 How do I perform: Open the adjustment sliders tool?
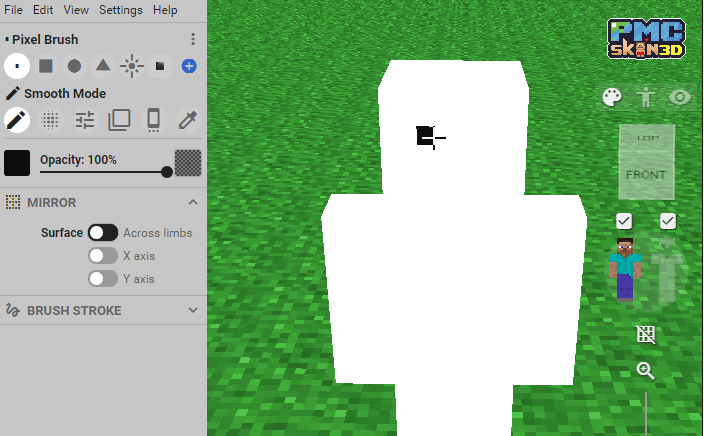pyautogui.click(x=85, y=120)
